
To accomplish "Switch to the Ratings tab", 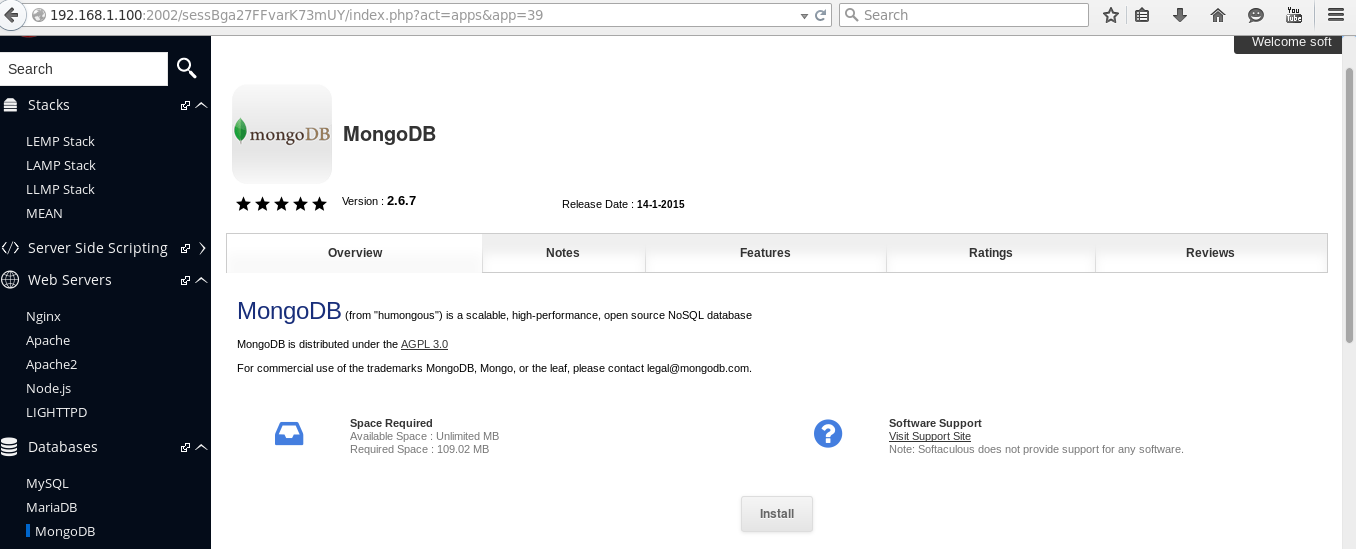I will 991,253.
